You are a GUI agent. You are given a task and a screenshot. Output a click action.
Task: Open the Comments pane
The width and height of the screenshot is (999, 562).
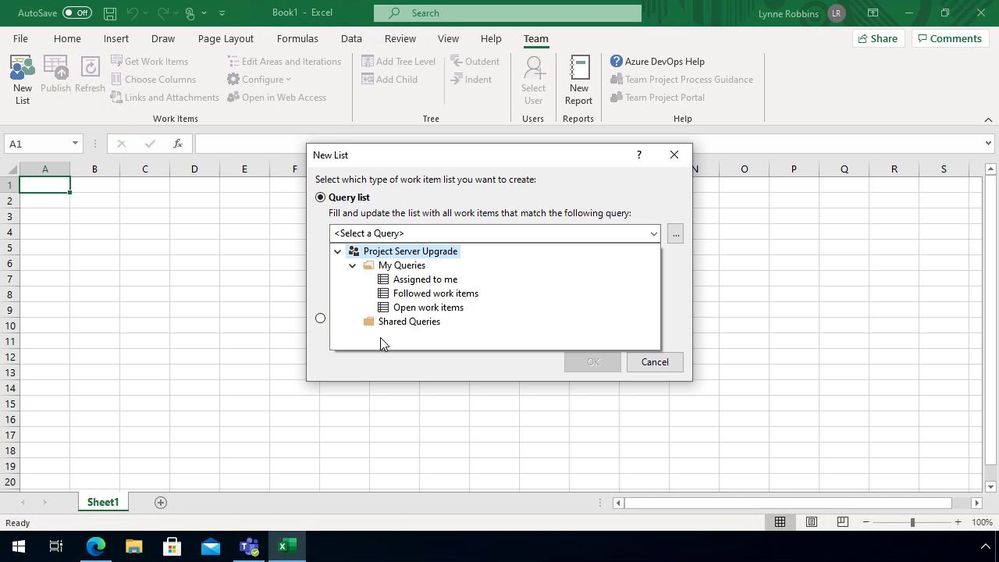(950, 38)
